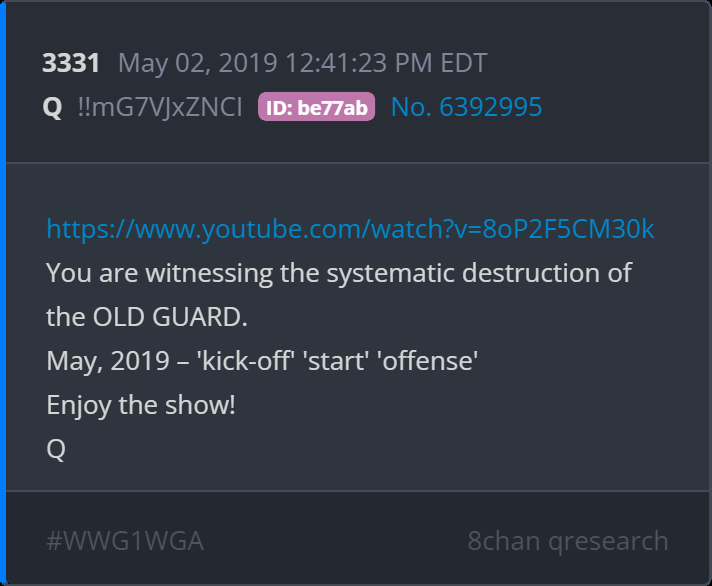Click the text 'OLD GUARD.'
Screen dimensions: 712x586
tap(170, 317)
